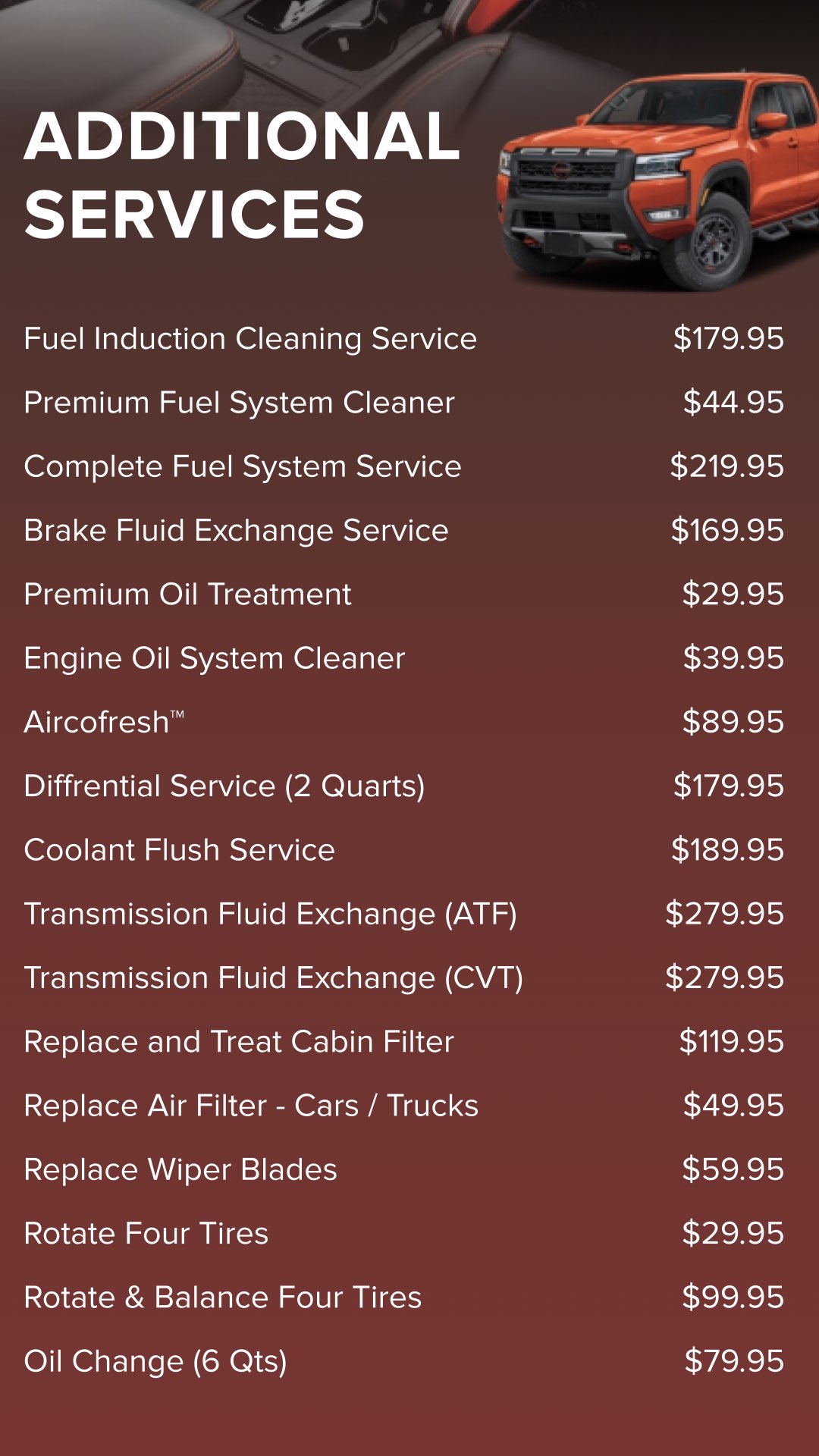
Task: Choose Rotate & Balance Four Tires
Action: 222,1298
